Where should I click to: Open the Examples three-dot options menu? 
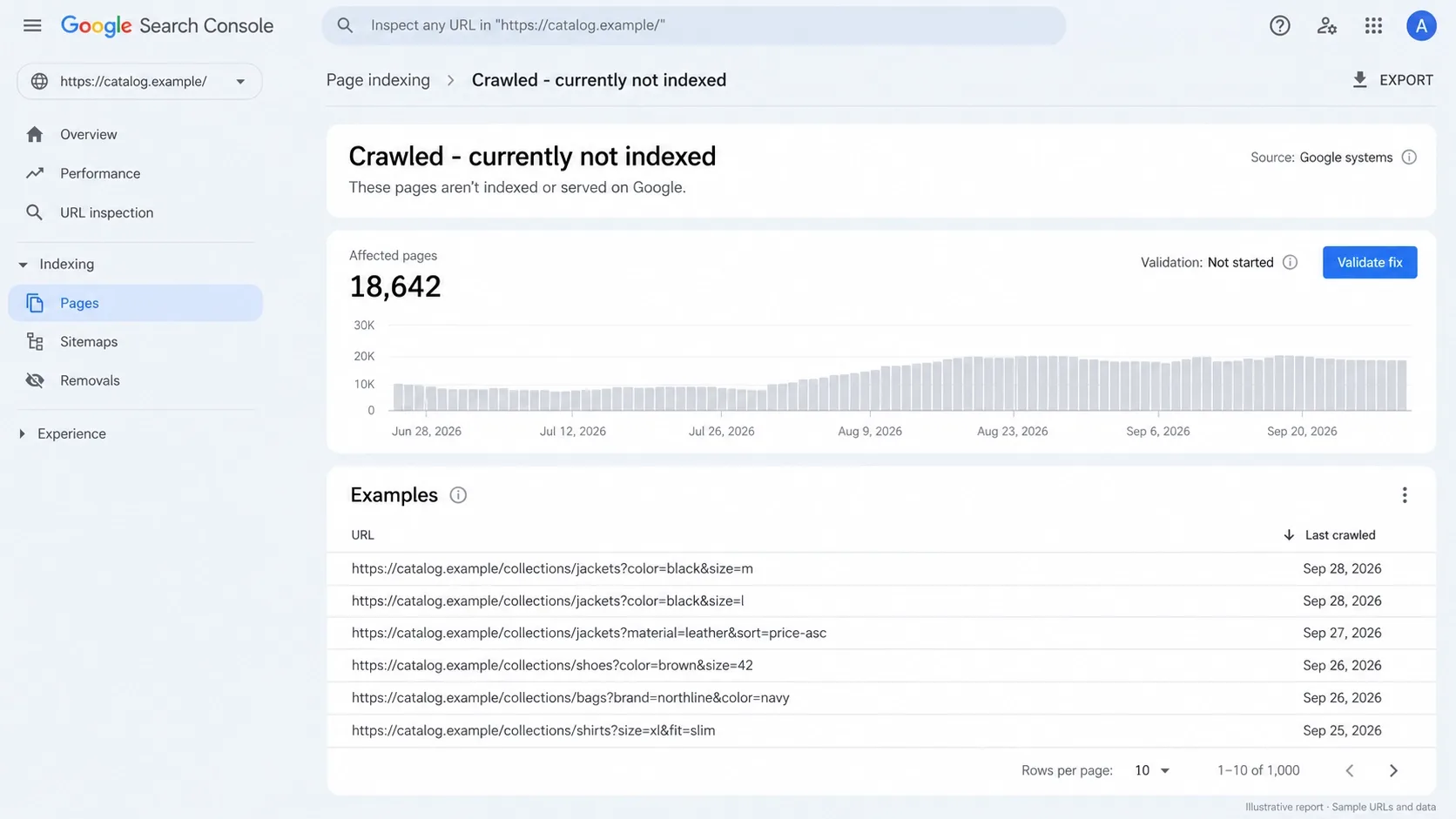point(1404,495)
